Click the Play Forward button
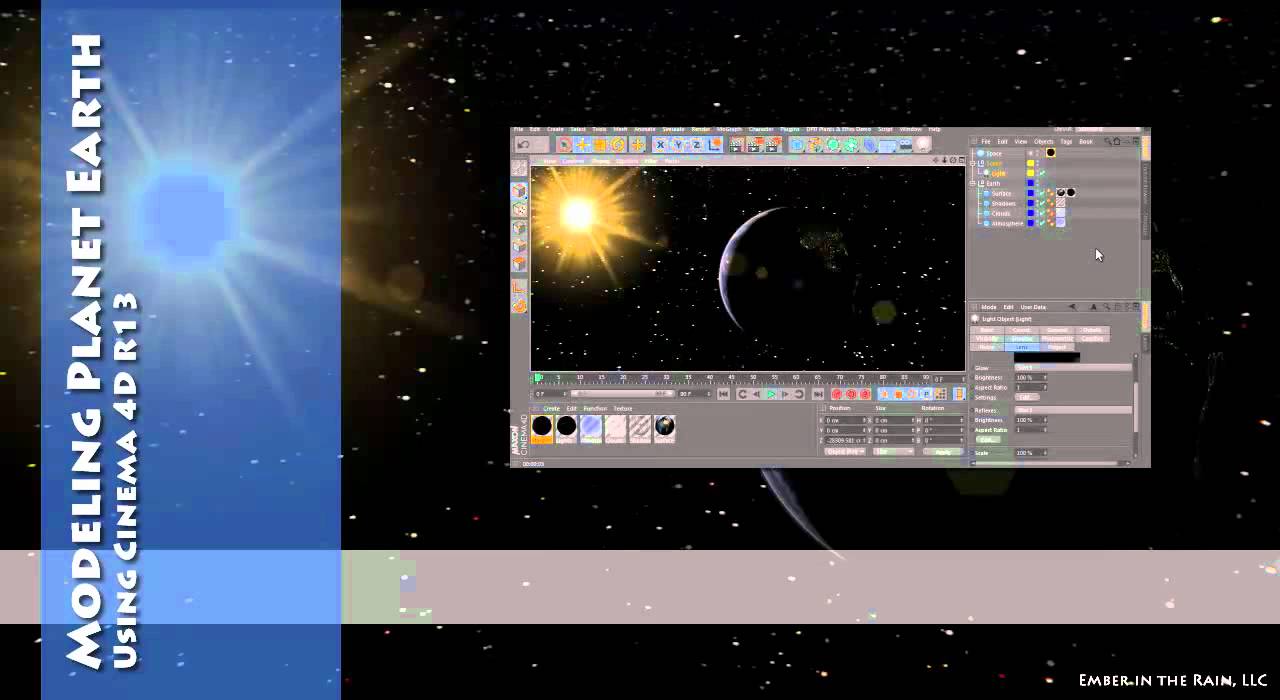Viewport: 1280px width, 700px height. point(771,394)
